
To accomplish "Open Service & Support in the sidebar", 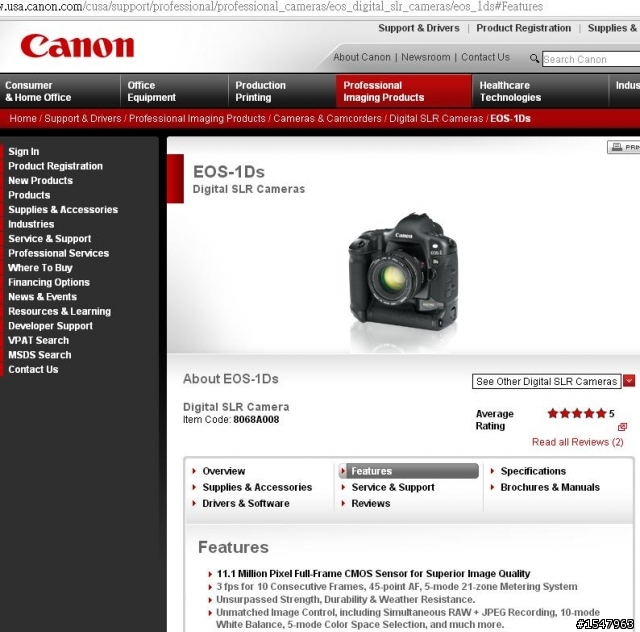I will coord(49,239).
